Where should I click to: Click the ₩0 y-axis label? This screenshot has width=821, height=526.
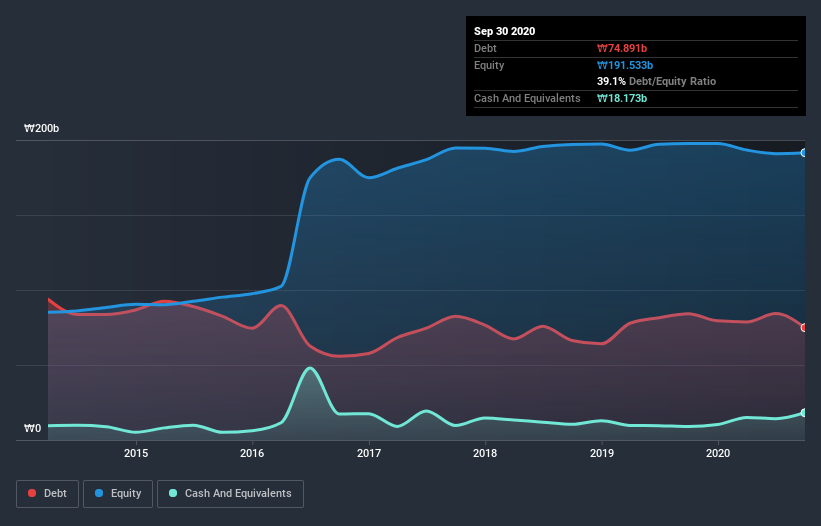tap(32, 428)
